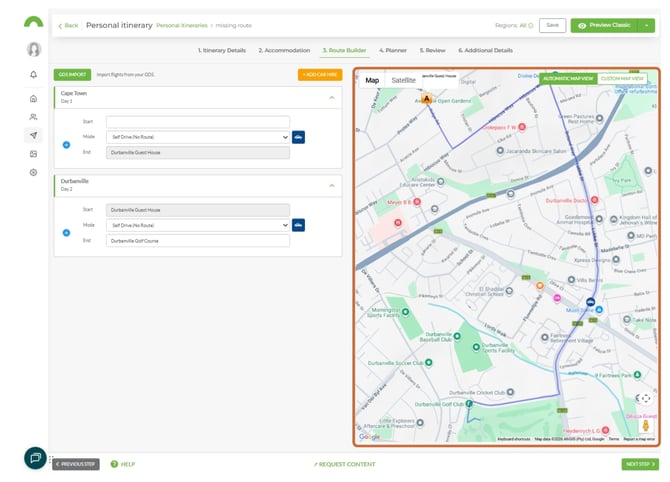The image size is (670, 482).
Task: Click the Back link
Action: [68, 26]
